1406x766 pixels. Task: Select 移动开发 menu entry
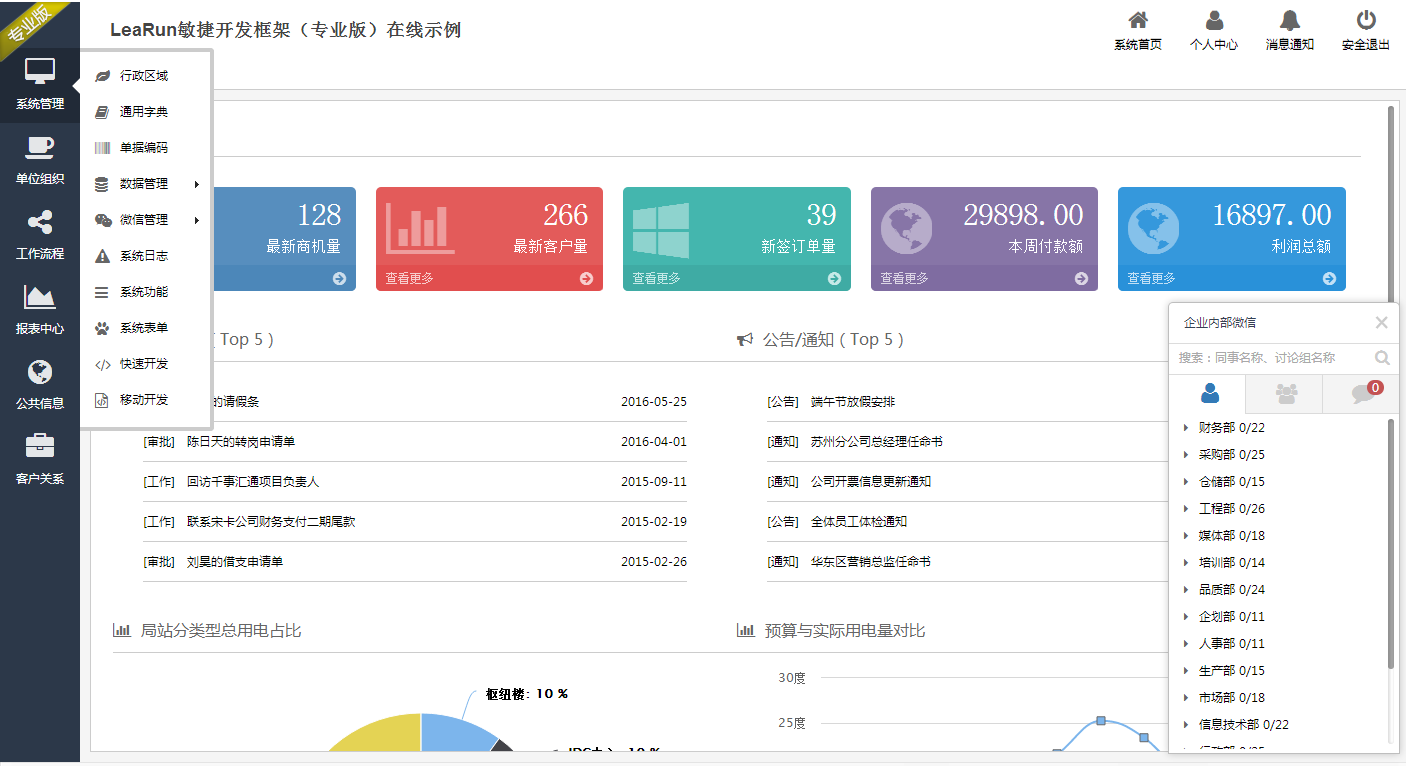click(146, 400)
